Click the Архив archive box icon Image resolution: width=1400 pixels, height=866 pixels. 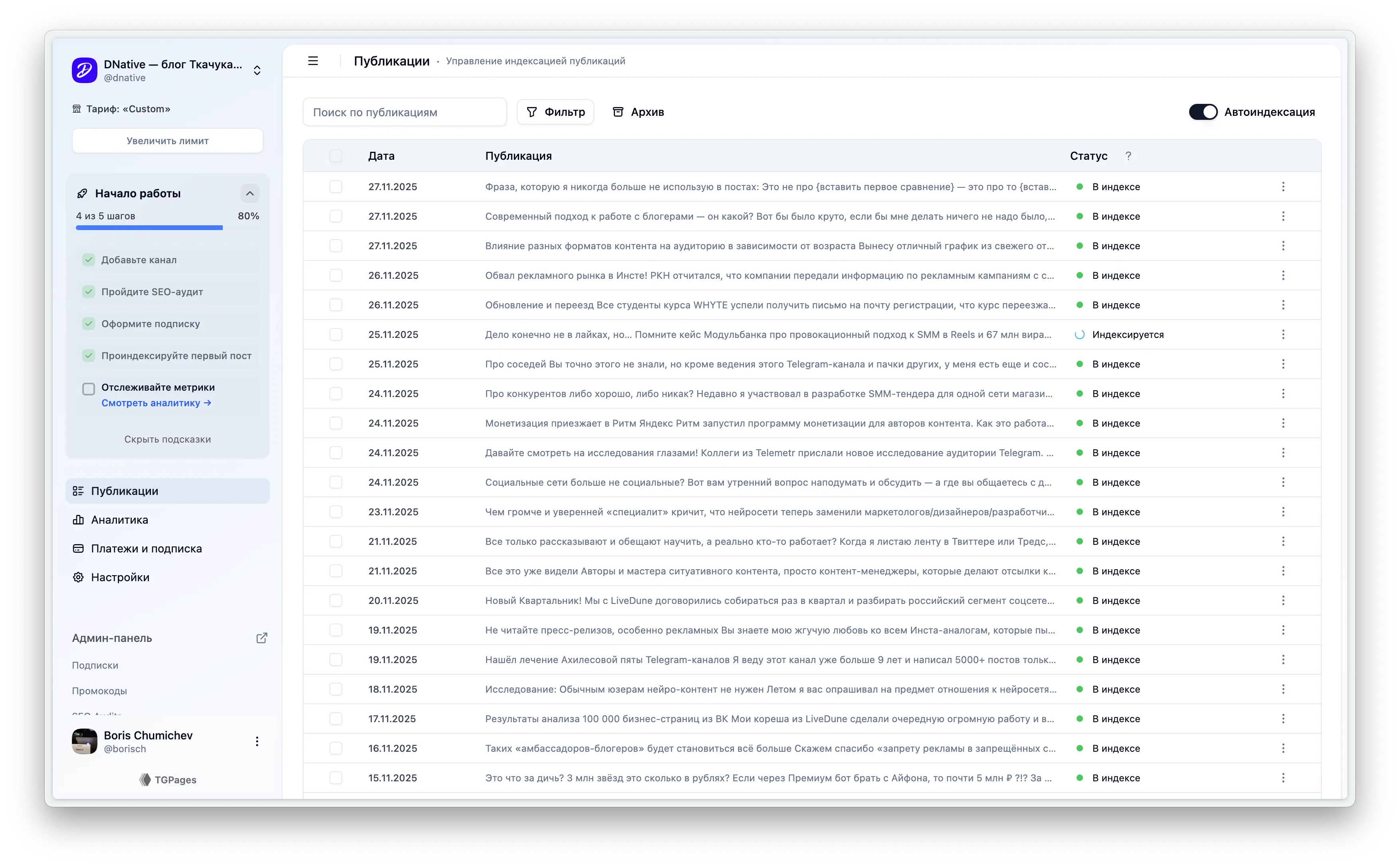618,112
